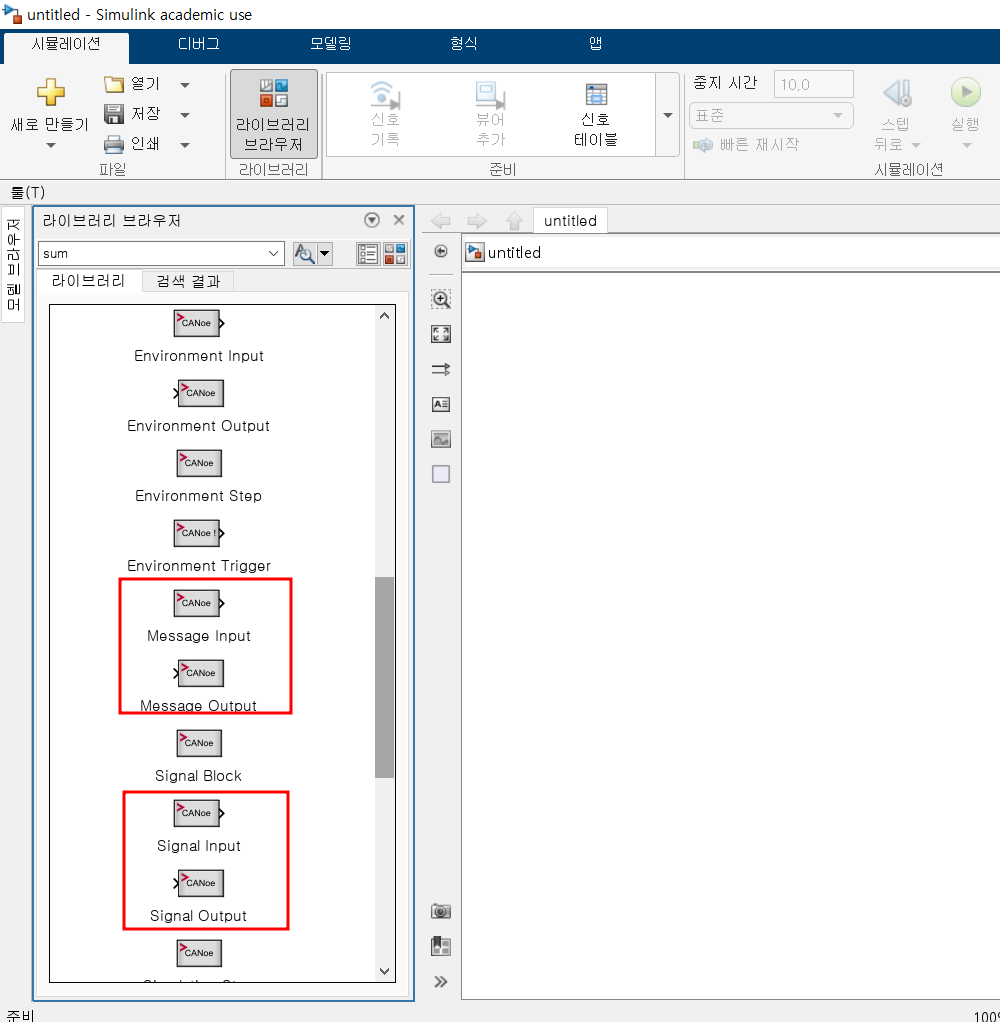This screenshot has height=1022, width=1000.
Task: Save the model with the 저장 disk icon
Action: pos(113,114)
